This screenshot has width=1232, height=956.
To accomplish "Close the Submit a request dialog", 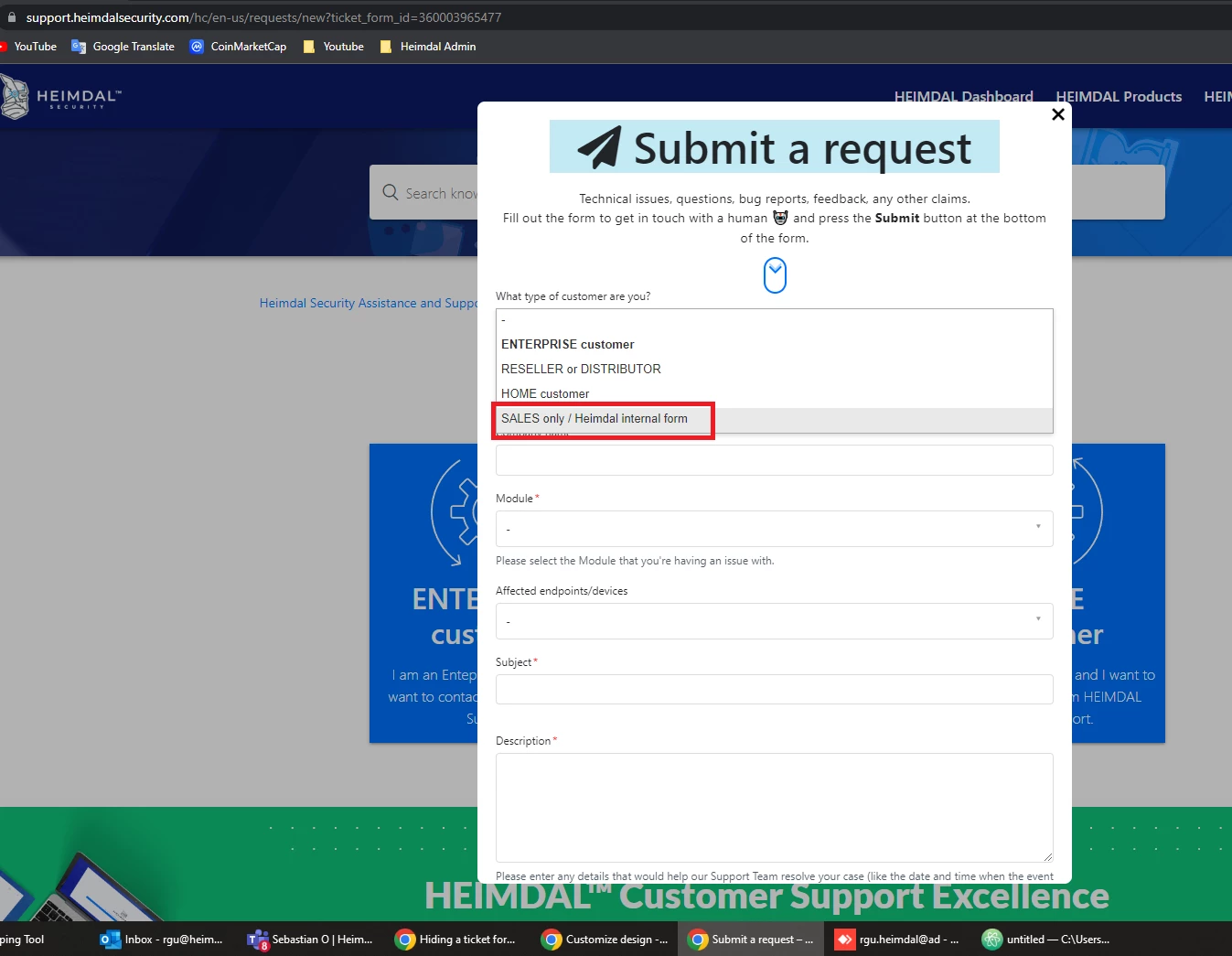I will pyautogui.click(x=1058, y=114).
